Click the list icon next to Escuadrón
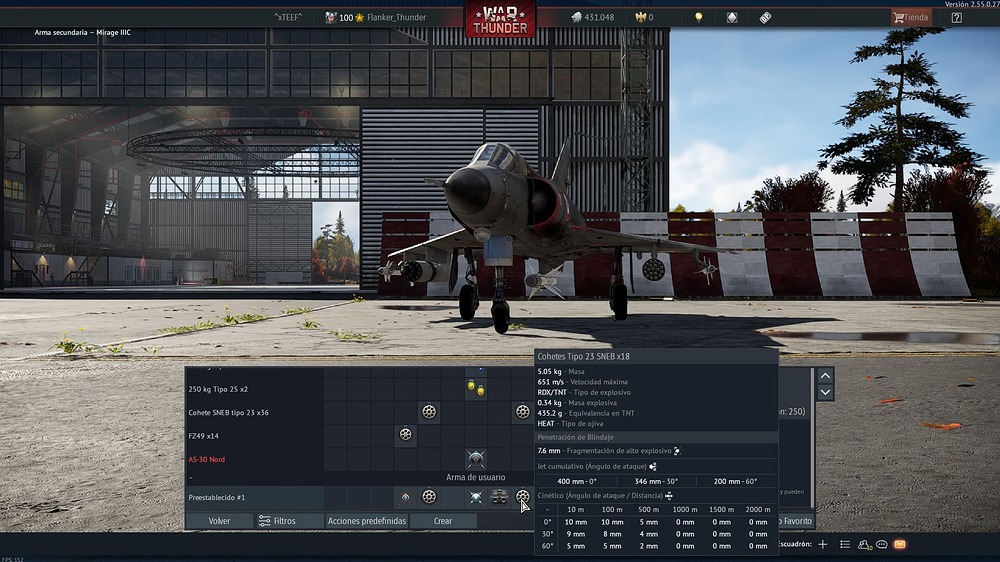This screenshot has height=562, width=1000. [x=845, y=544]
